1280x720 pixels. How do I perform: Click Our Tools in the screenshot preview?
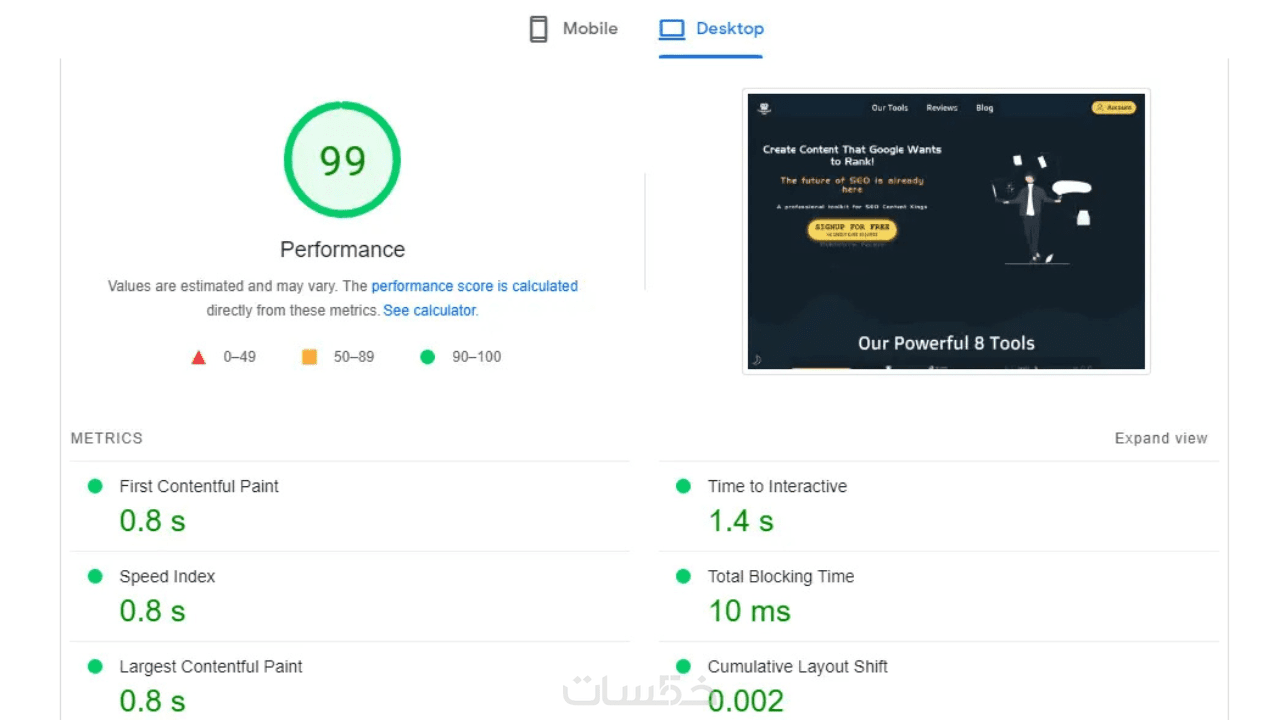tap(890, 108)
